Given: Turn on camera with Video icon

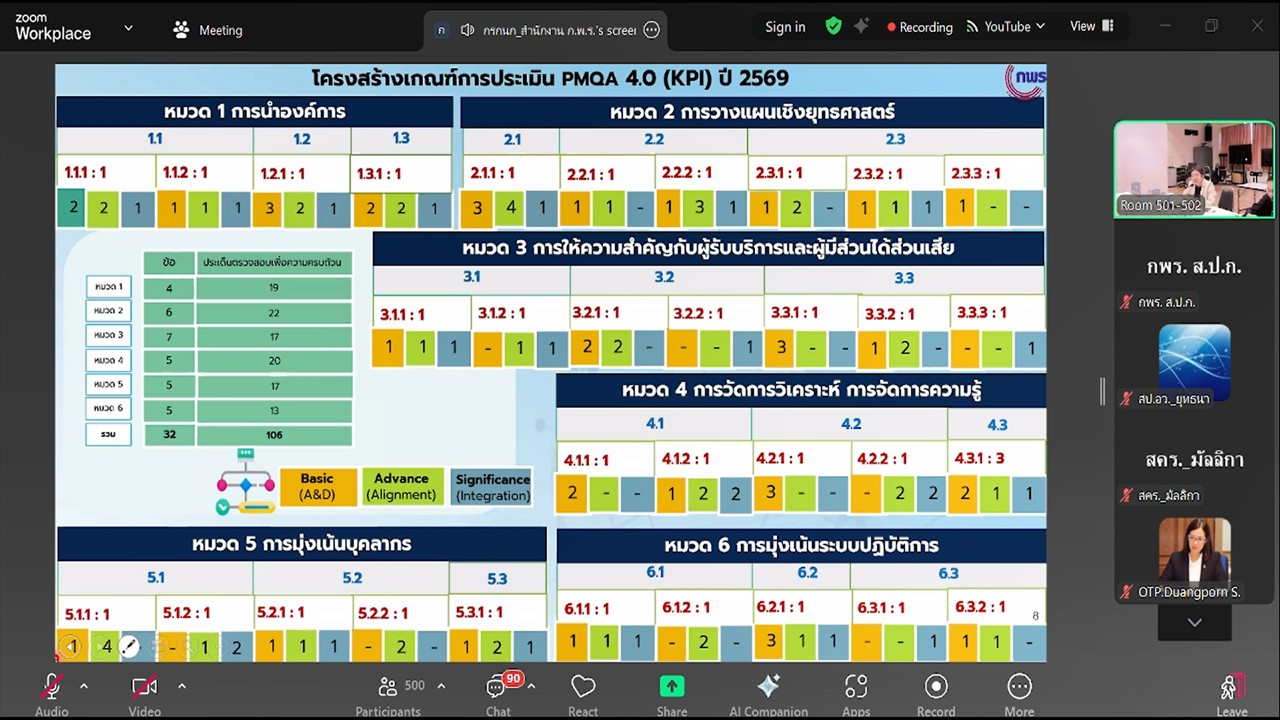Looking at the screenshot, I should coord(145,687).
